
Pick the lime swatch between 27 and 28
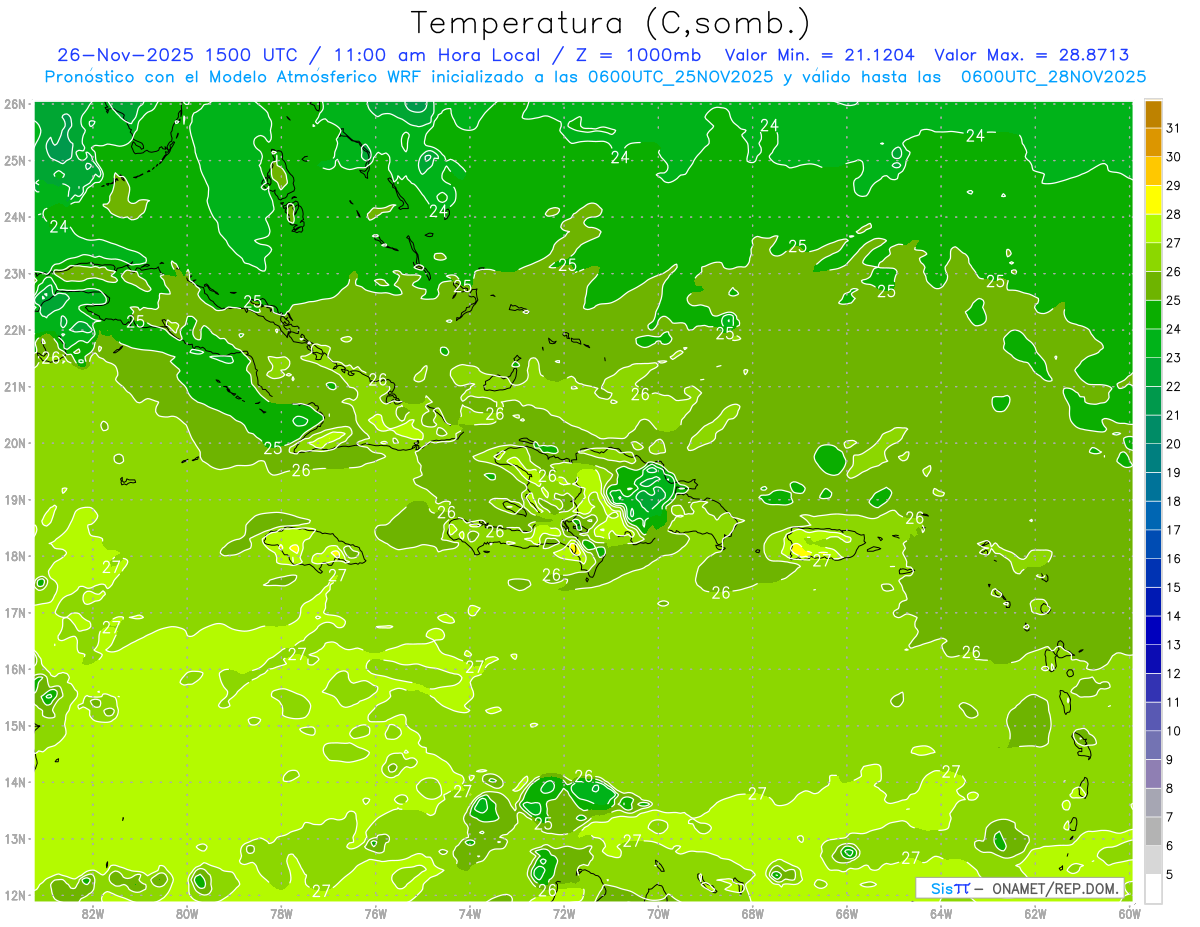pyautogui.click(x=1153, y=228)
